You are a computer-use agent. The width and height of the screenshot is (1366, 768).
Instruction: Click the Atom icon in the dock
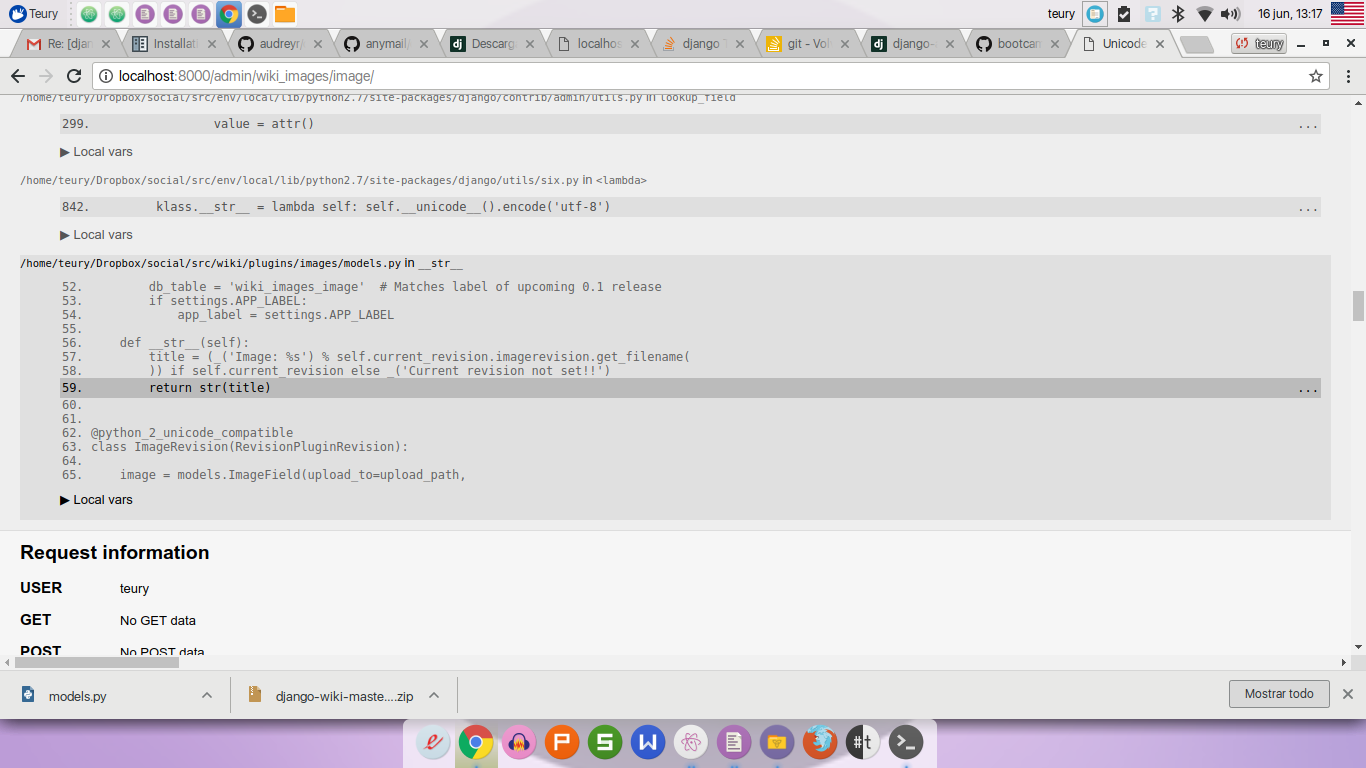coord(692,742)
